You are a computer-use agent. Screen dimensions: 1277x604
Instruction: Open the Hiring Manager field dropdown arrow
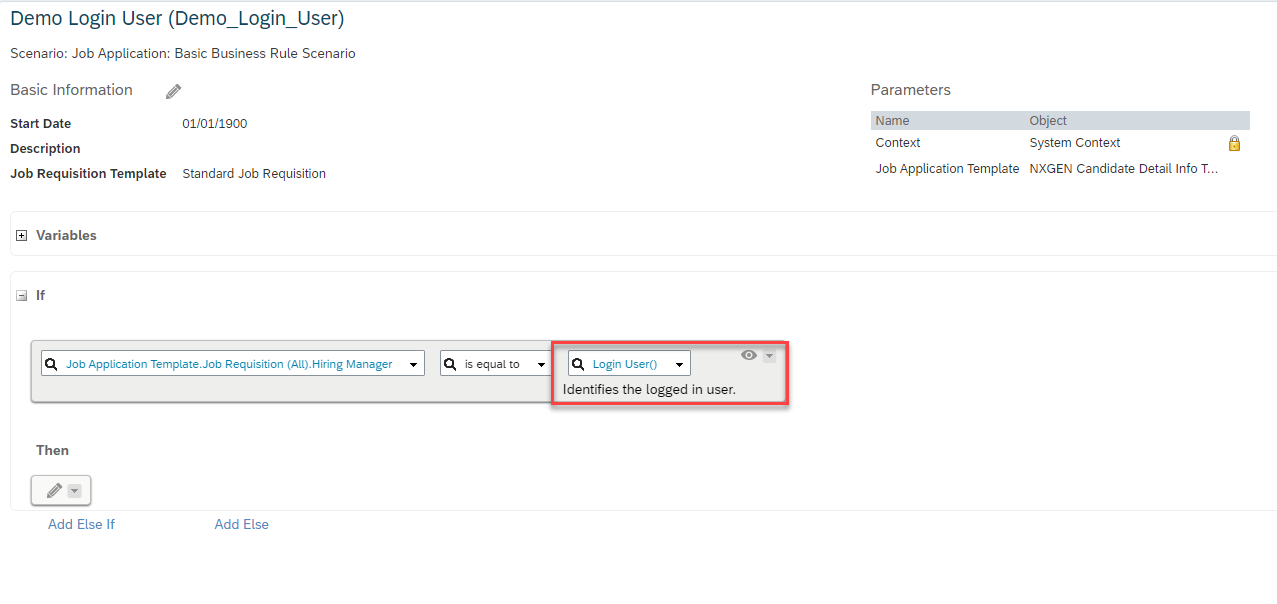414,365
